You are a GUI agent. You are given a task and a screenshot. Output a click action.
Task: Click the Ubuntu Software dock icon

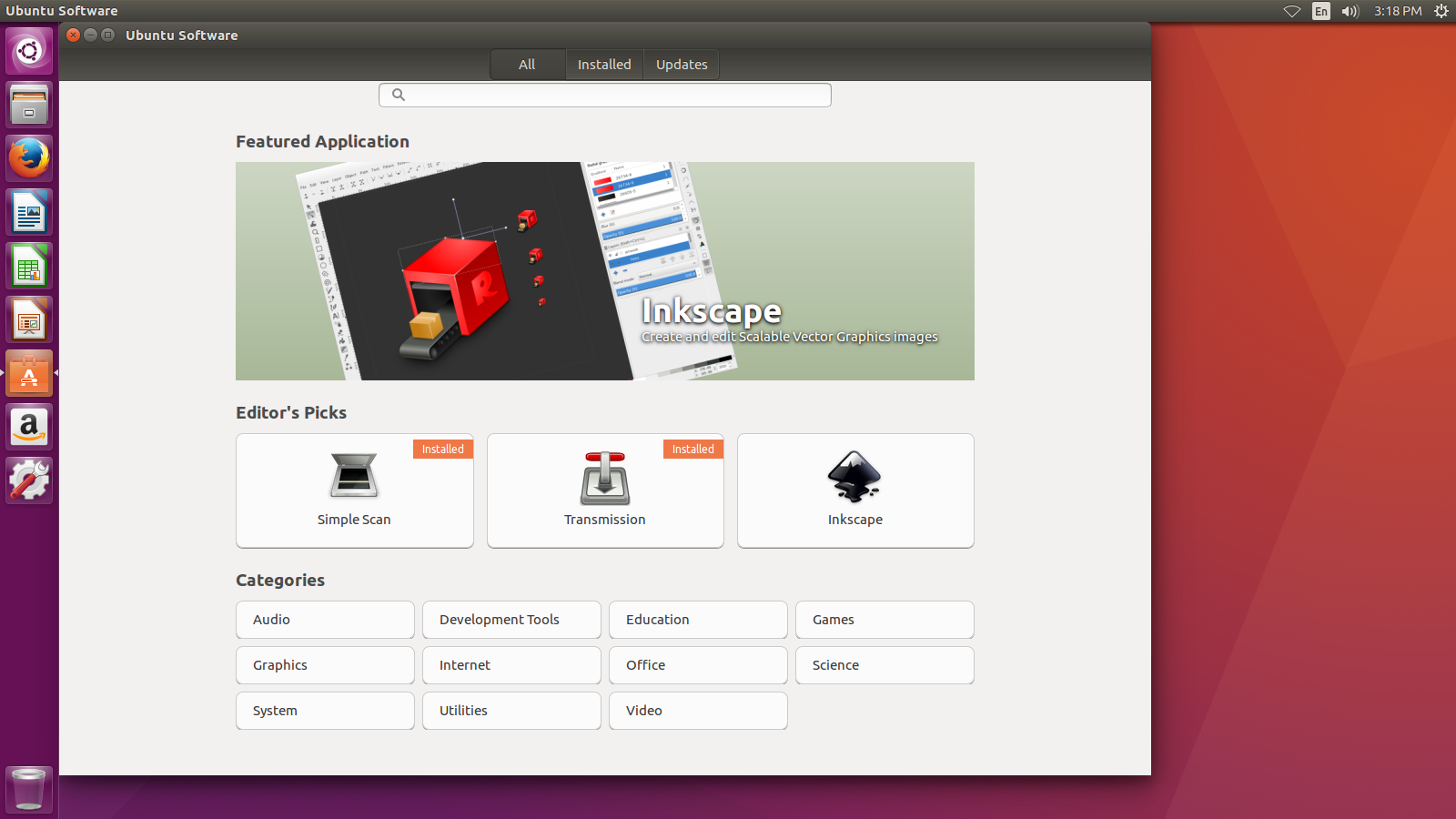click(x=29, y=373)
